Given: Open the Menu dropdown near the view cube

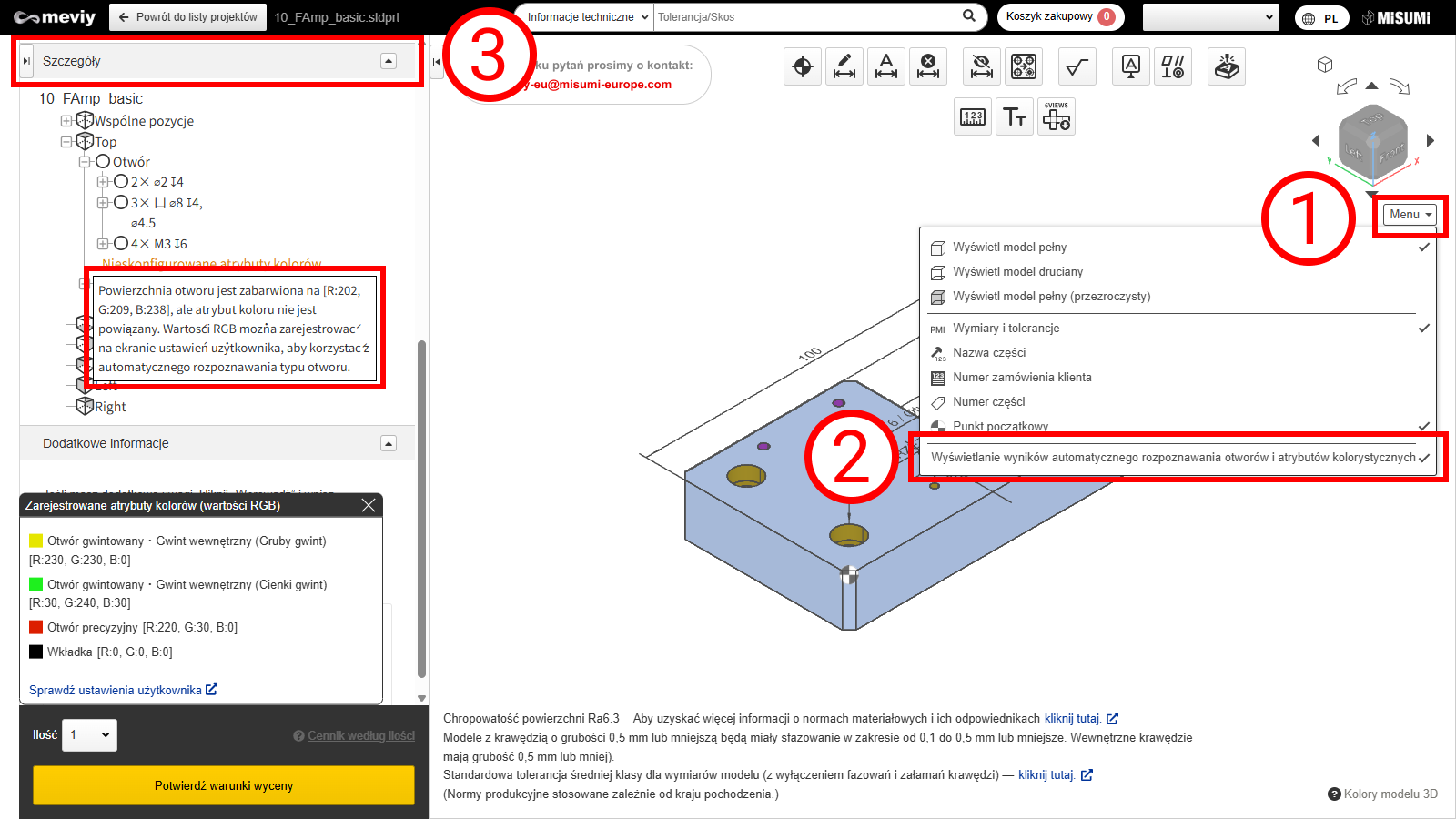Looking at the screenshot, I should coord(1410,215).
